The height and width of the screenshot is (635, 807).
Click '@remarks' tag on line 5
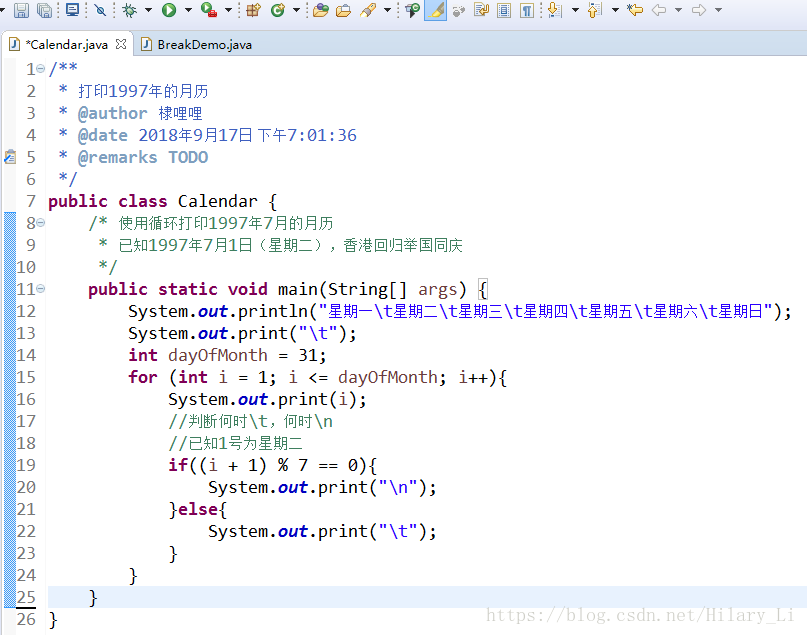coord(117,157)
